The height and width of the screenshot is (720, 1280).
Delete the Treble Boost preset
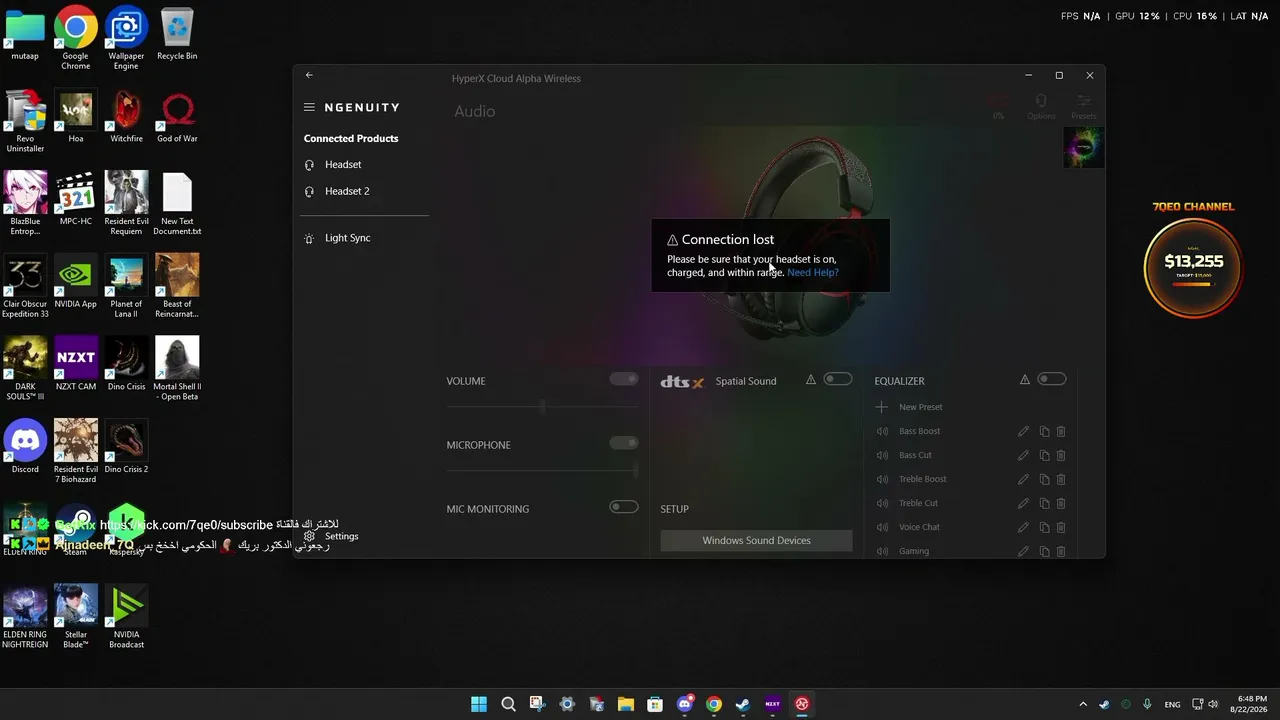(1061, 479)
